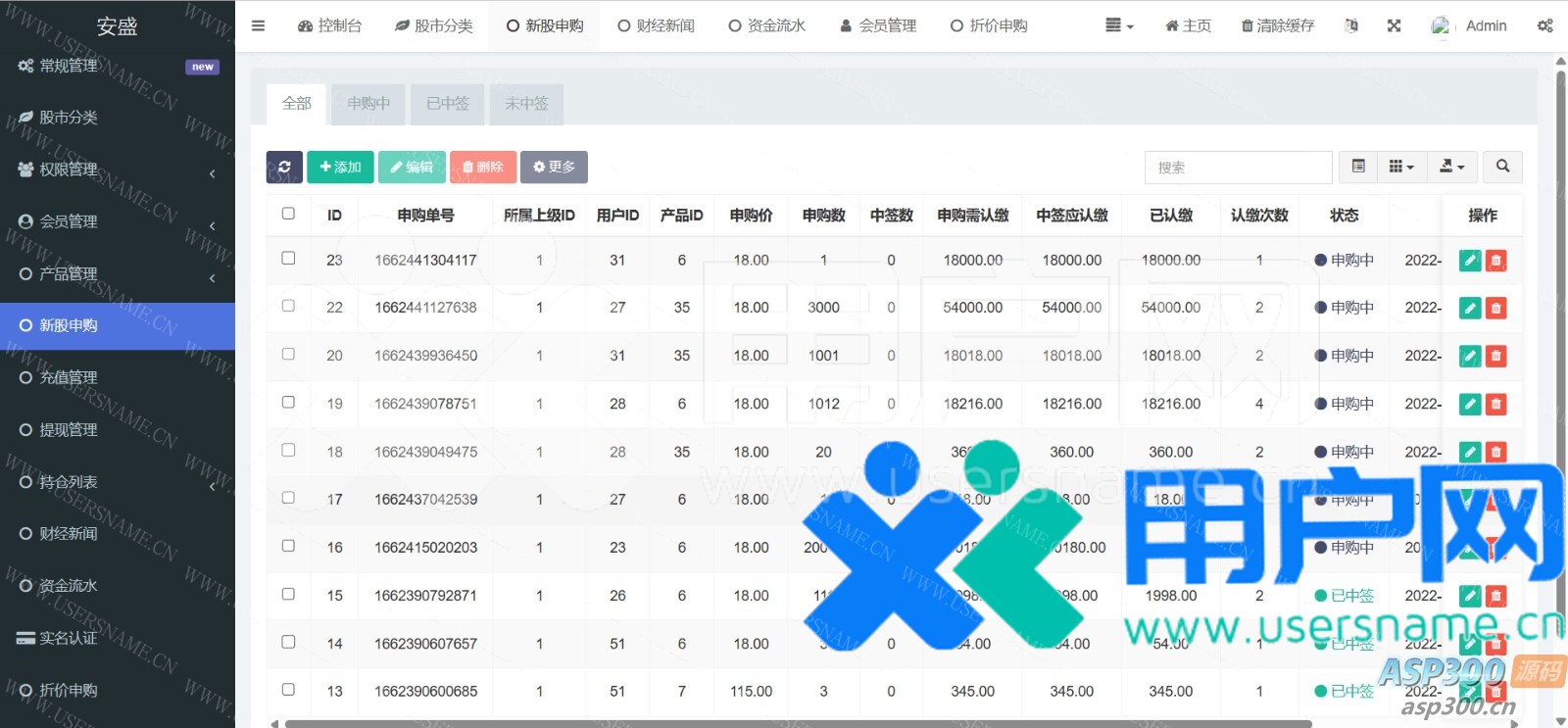Toggle the table card view icon

pos(1358,168)
